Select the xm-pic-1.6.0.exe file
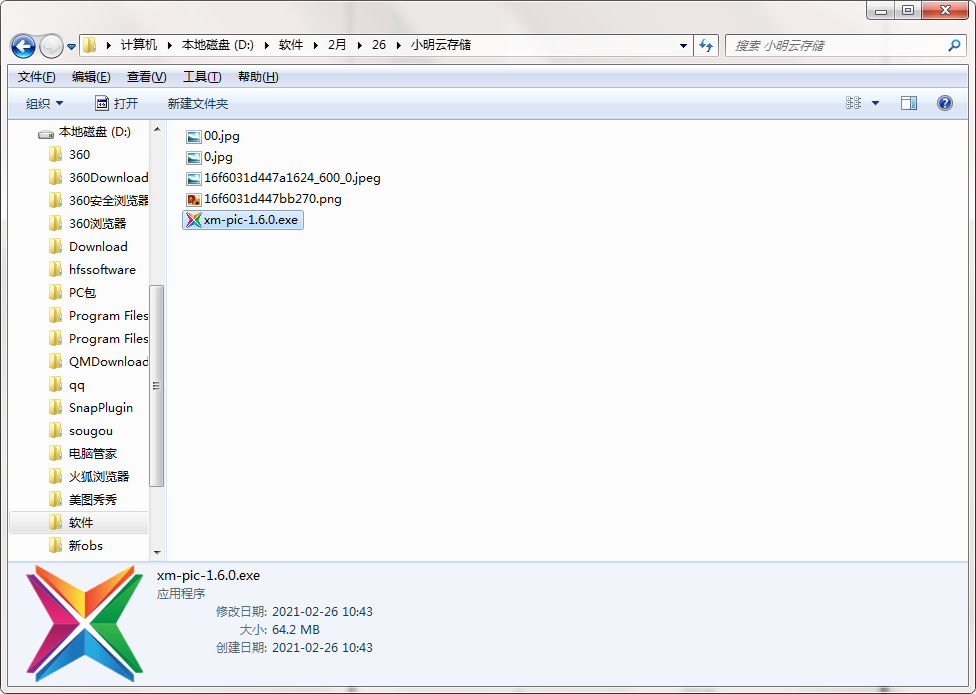Viewport: 976px width, 694px height. click(243, 220)
